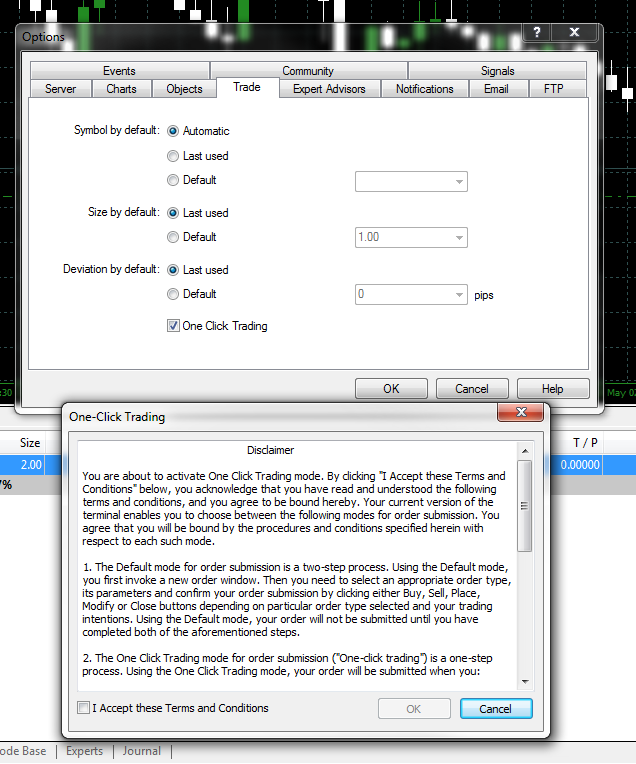Uncheck the One Click Trading checkbox
The image size is (636, 764).
tap(174, 326)
